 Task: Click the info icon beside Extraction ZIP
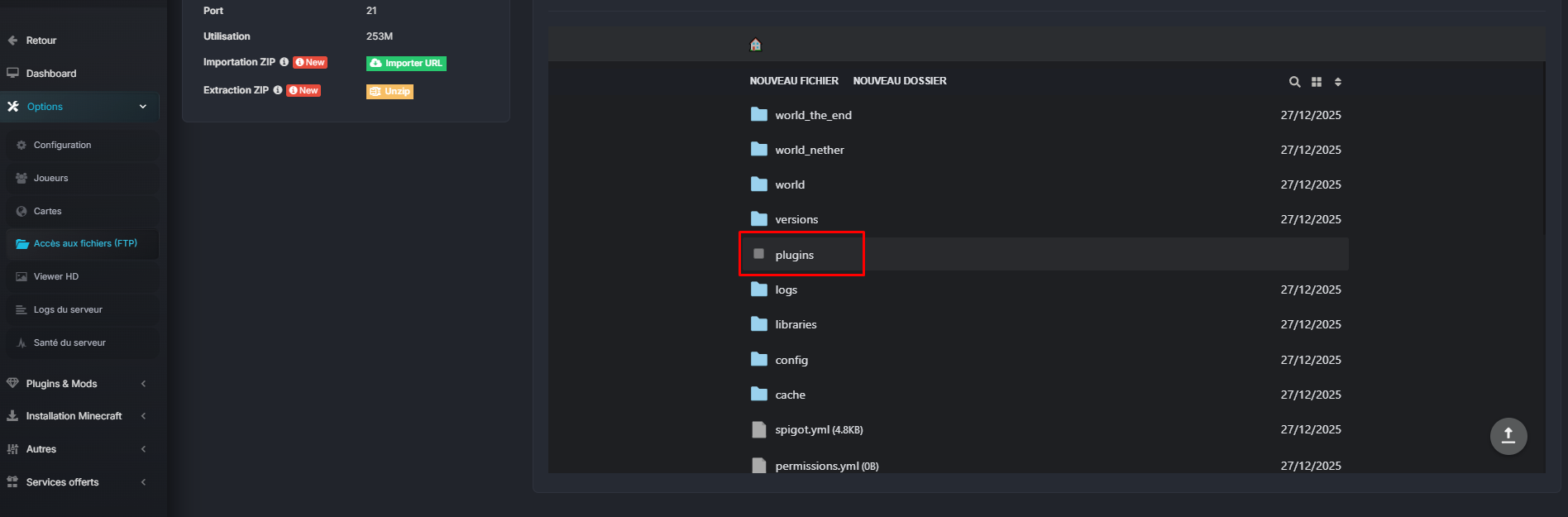tap(278, 90)
